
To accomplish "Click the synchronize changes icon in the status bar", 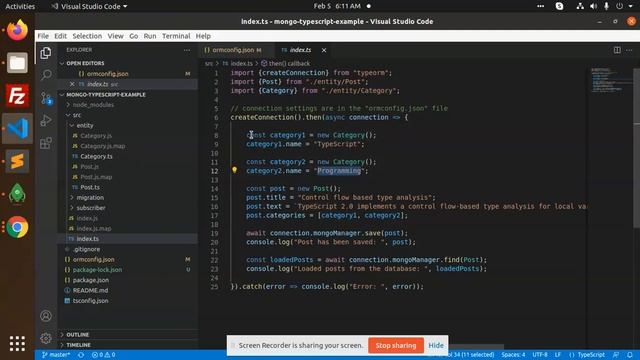I will 81,355.
